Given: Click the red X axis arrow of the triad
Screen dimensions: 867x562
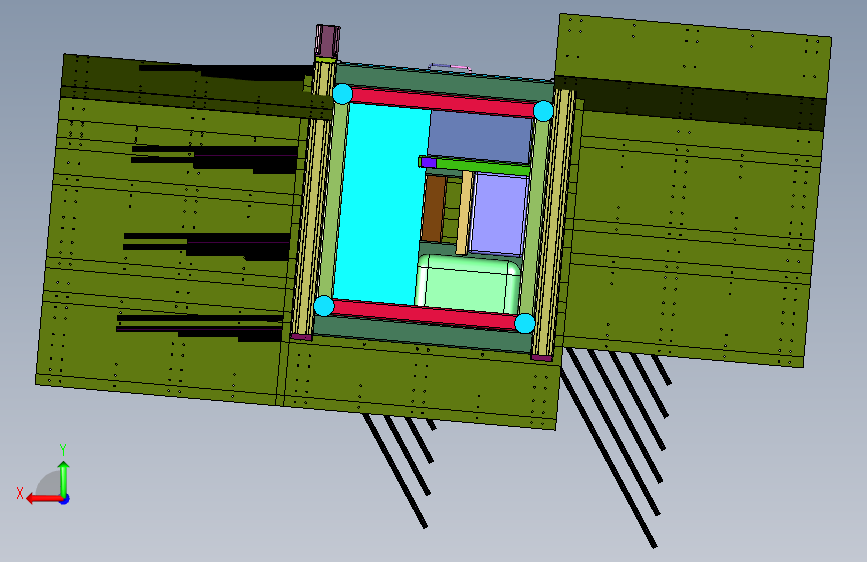Looking at the screenshot, I should pyautogui.click(x=43, y=499).
